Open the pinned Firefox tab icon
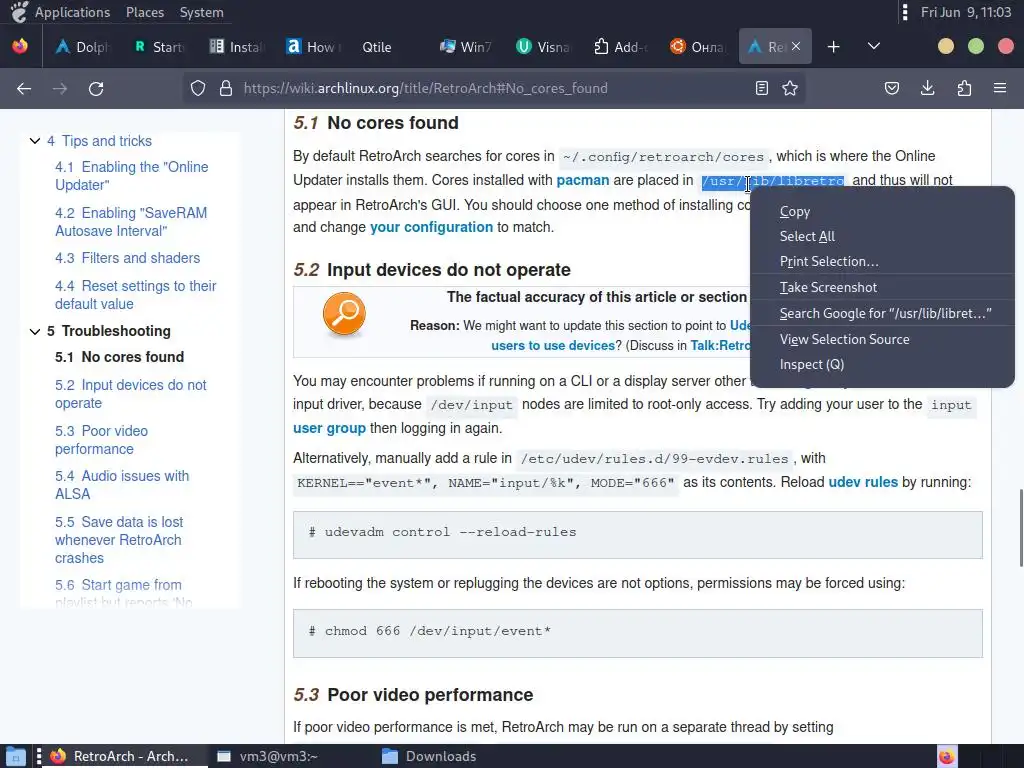The height and width of the screenshot is (768, 1024). (x=20, y=46)
